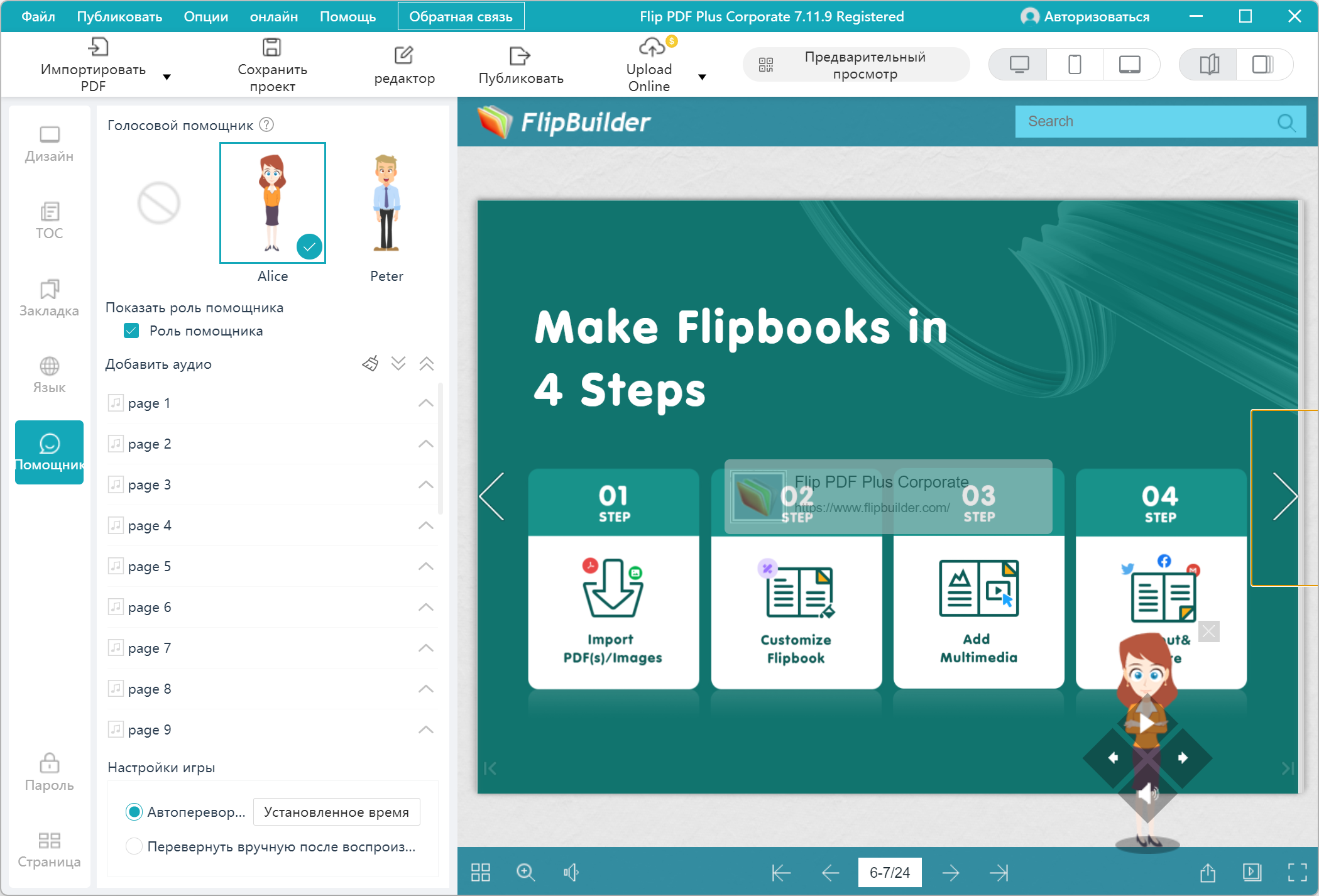Open Импортировать PDF dropdown arrow
Viewport: 1319px width, 896px height.
point(167,77)
